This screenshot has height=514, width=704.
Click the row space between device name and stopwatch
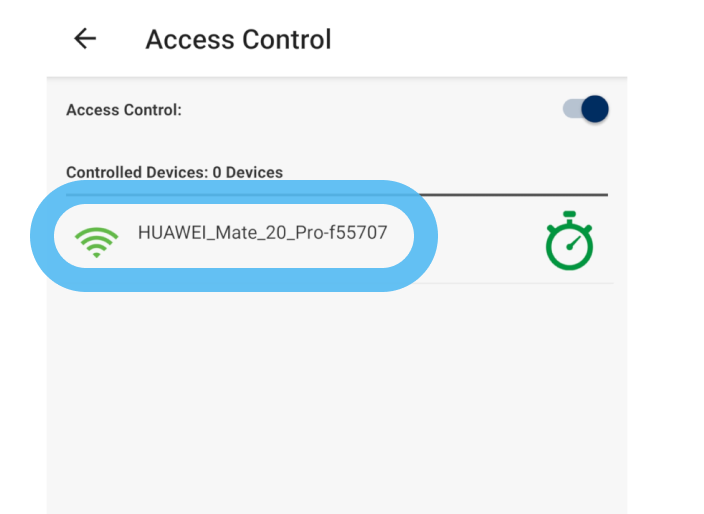coord(485,240)
